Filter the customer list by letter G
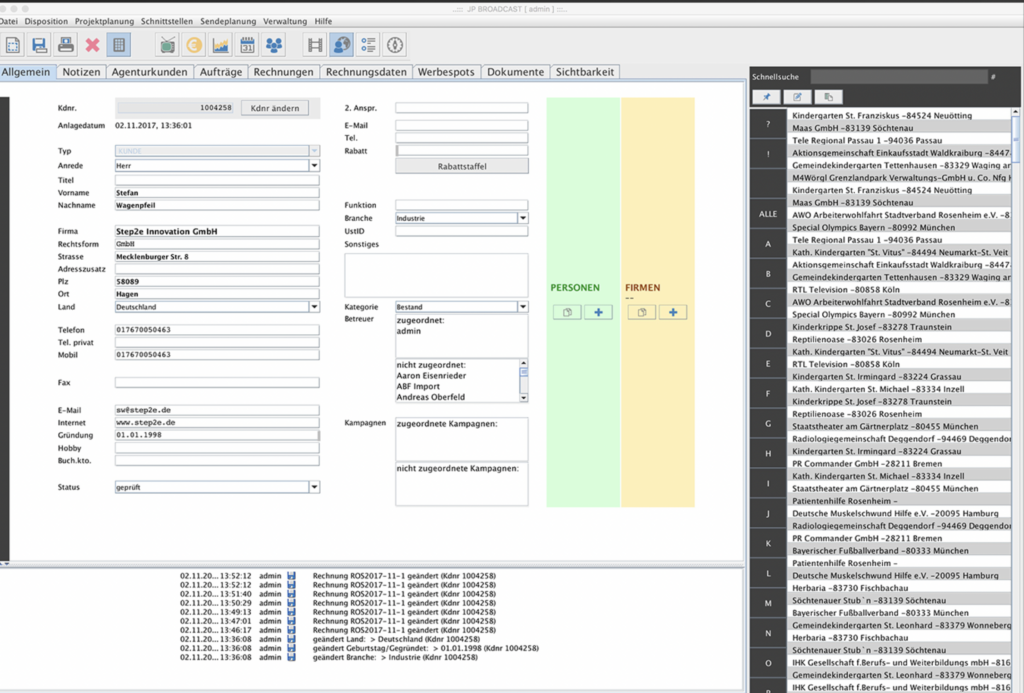Image resolution: width=1024 pixels, height=693 pixels. [768, 424]
